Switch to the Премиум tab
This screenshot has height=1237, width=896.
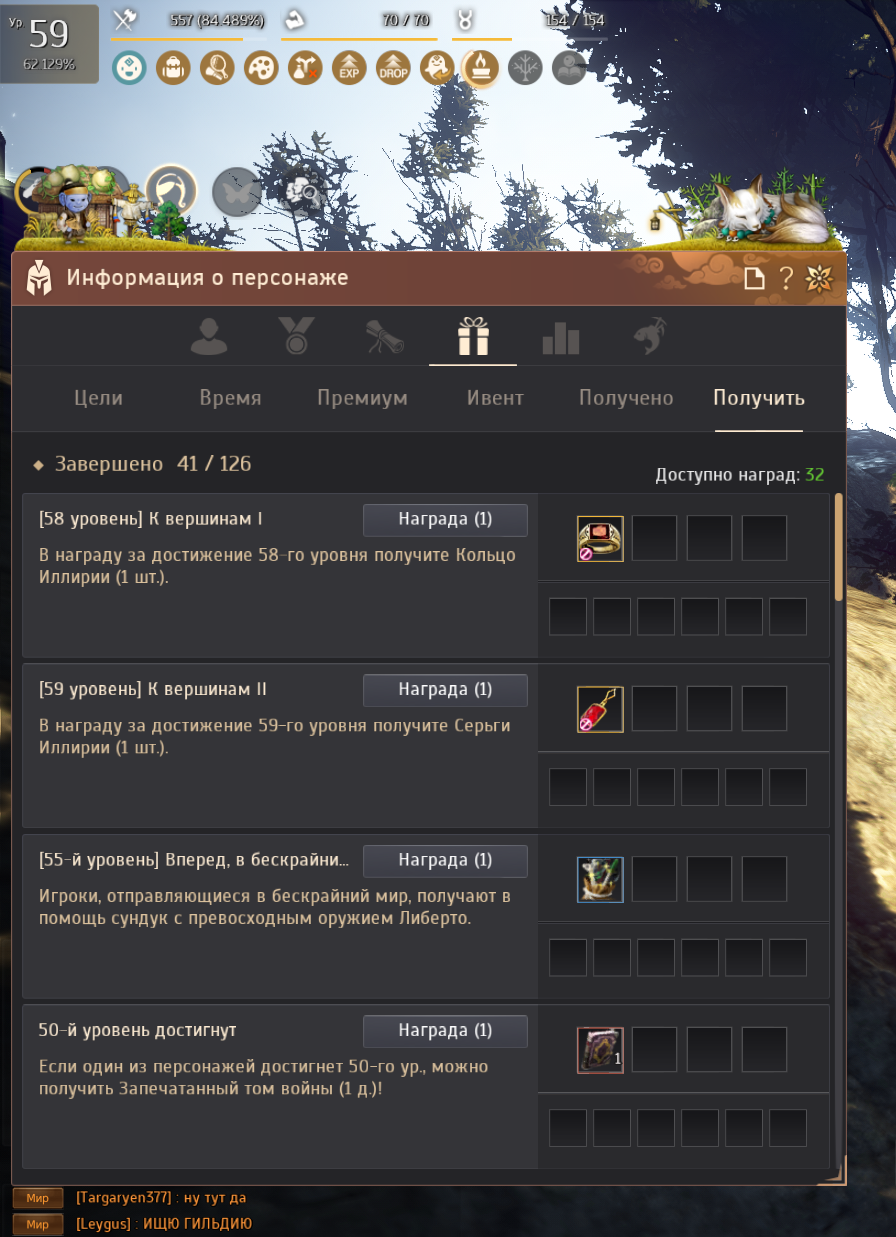coord(362,398)
